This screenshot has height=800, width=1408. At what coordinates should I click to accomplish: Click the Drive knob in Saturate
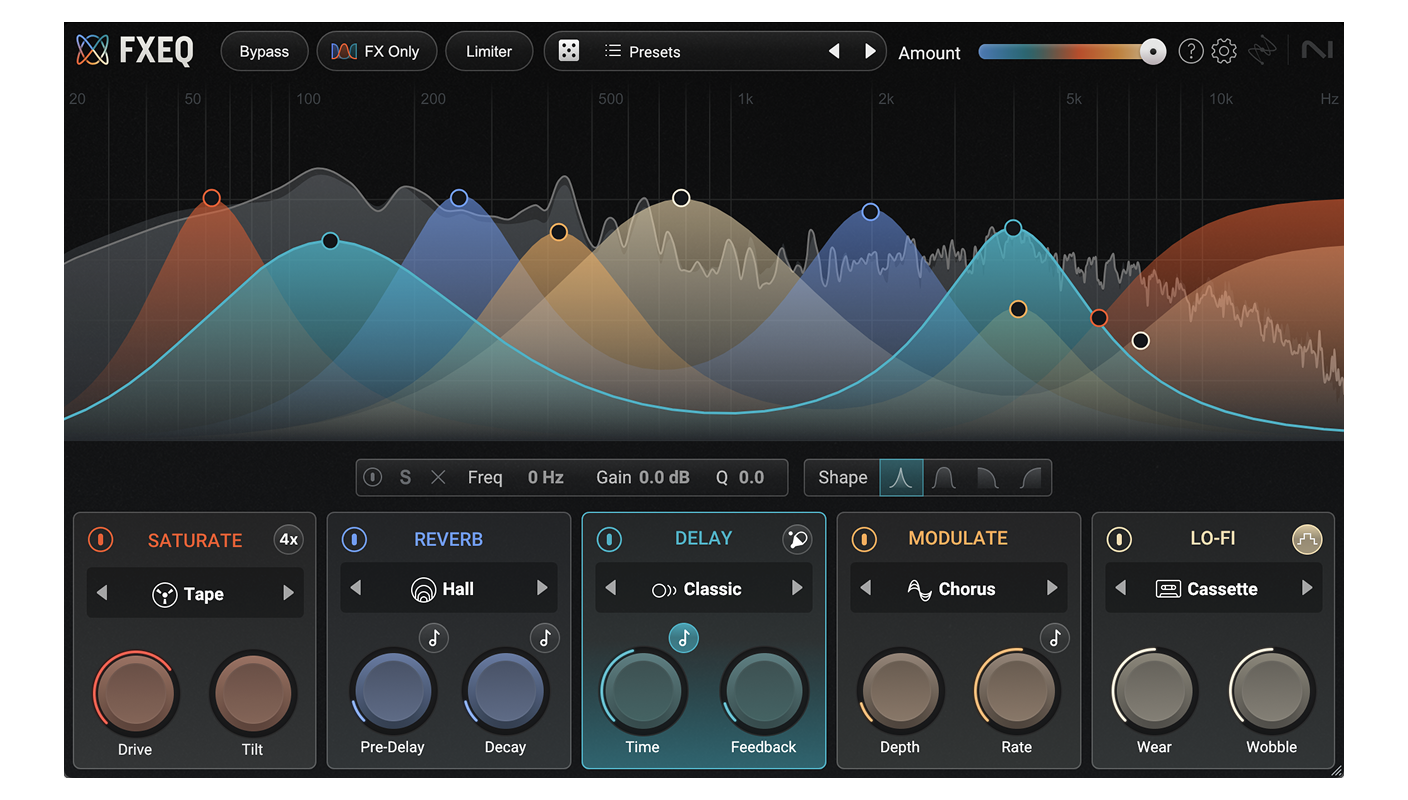point(135,693)
